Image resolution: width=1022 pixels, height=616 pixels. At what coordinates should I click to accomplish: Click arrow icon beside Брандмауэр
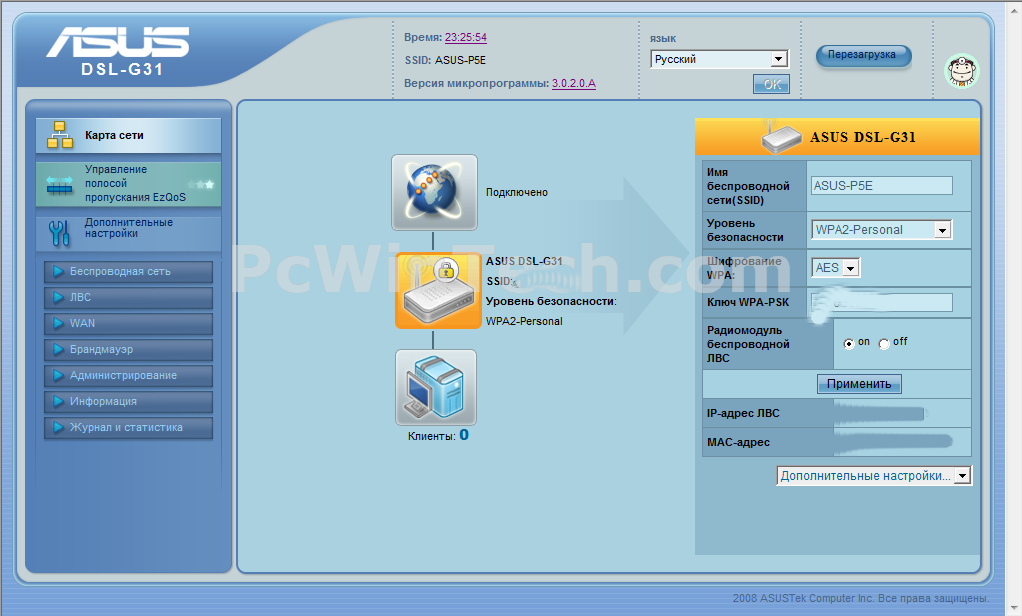59,349
